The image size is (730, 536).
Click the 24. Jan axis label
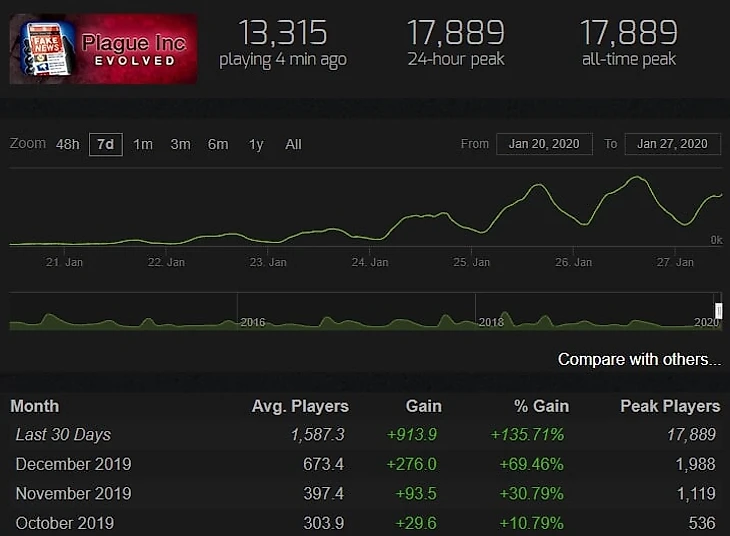(370, 262)
